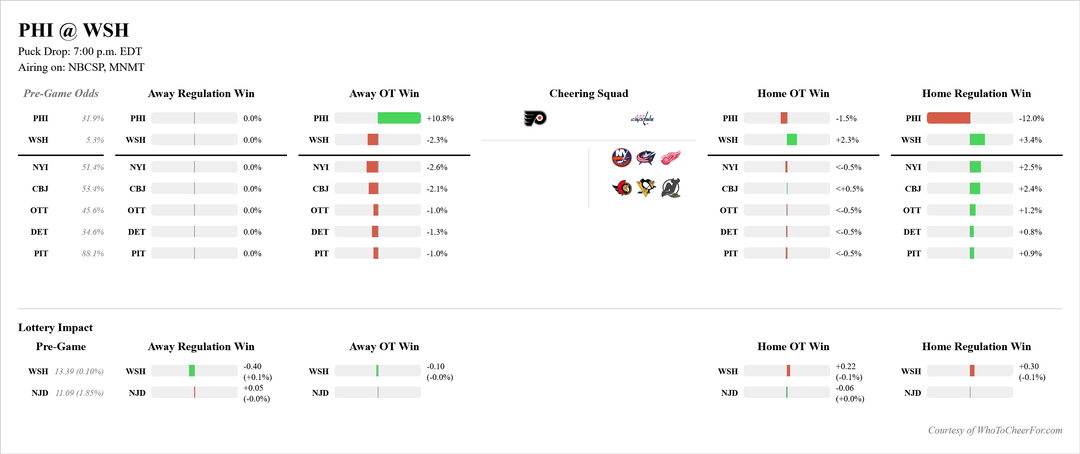The width and height of the screenshot is (1080, 454).
Task: Select the Pittsburgh Penguins logo
Action: tap(646, 187)
